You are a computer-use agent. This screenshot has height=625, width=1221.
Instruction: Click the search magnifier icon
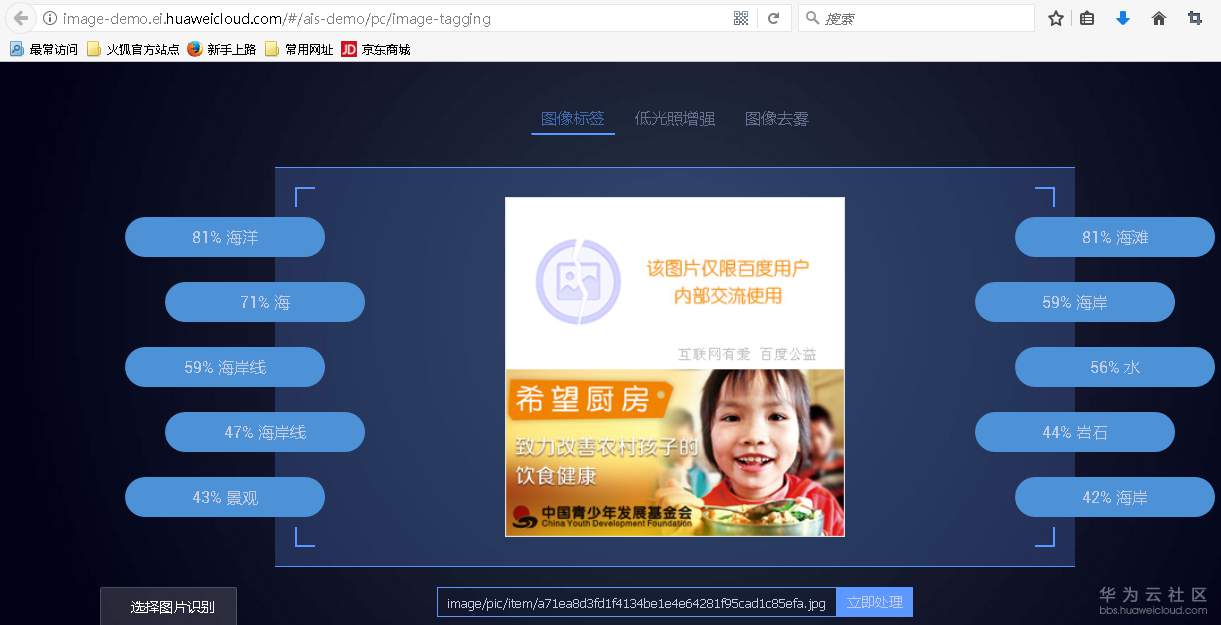[x=812, y=18]
